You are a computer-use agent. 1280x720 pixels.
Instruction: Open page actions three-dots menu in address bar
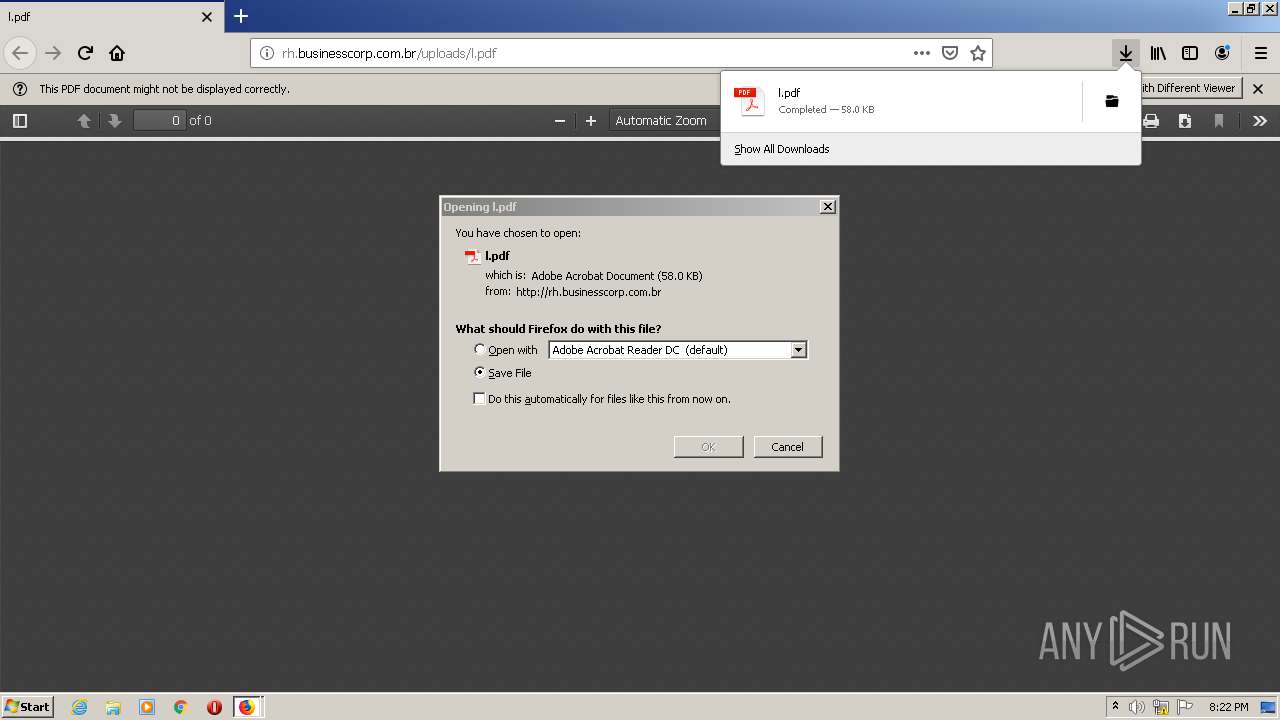(922, 53)
